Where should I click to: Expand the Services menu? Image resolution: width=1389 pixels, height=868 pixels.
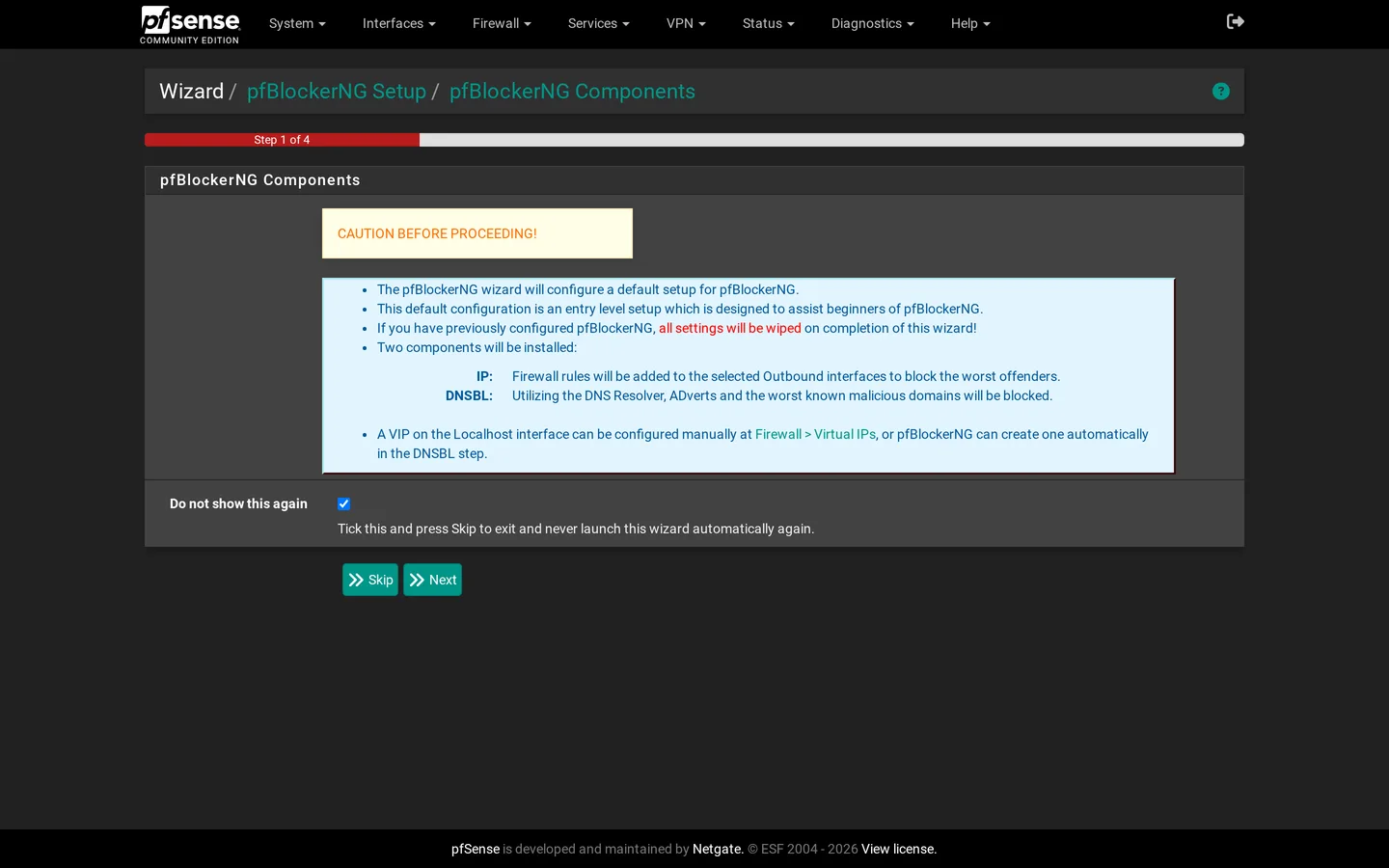[x=599, y=23]
